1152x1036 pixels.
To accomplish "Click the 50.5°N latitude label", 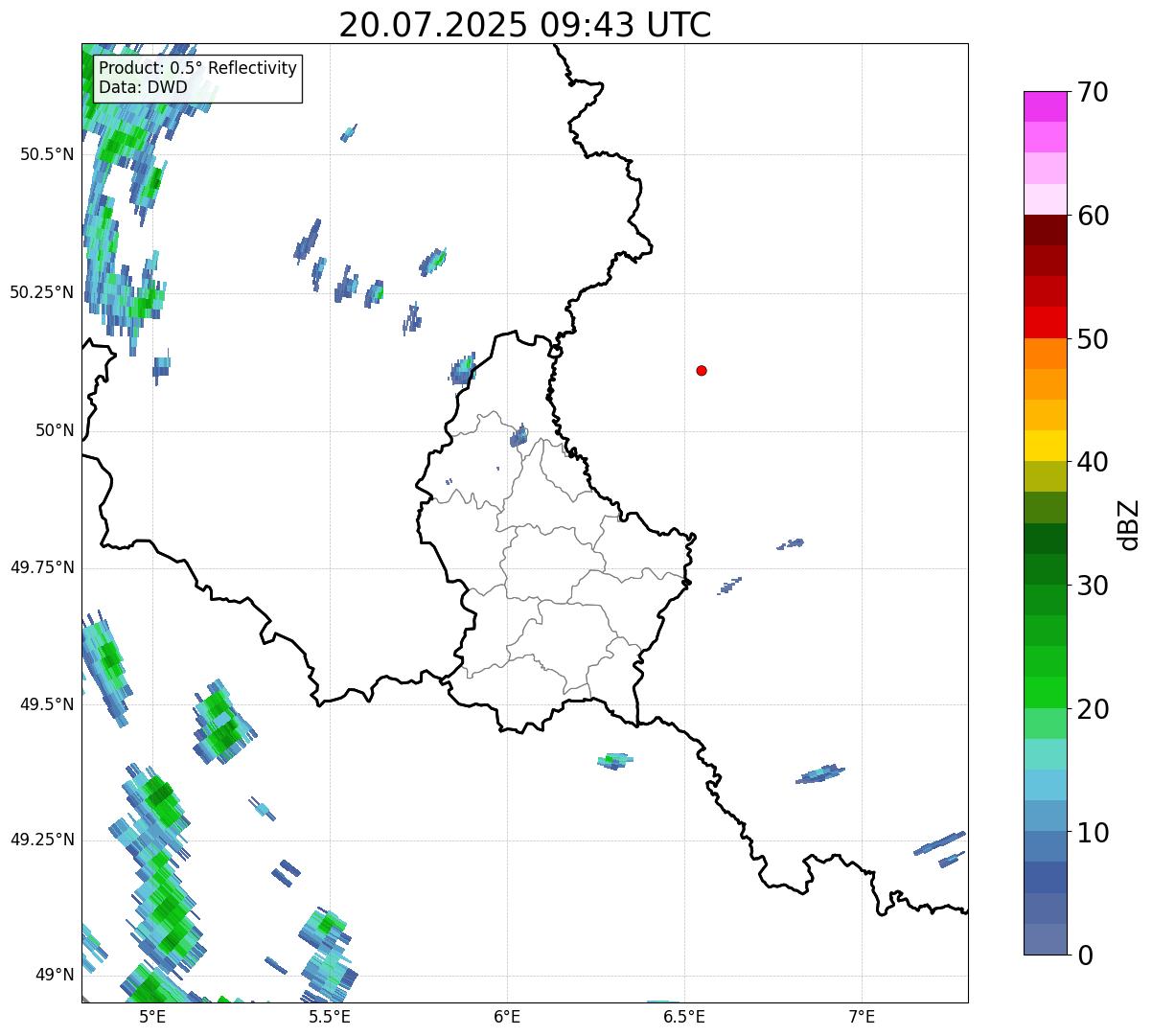I will (x=47, y=154).
